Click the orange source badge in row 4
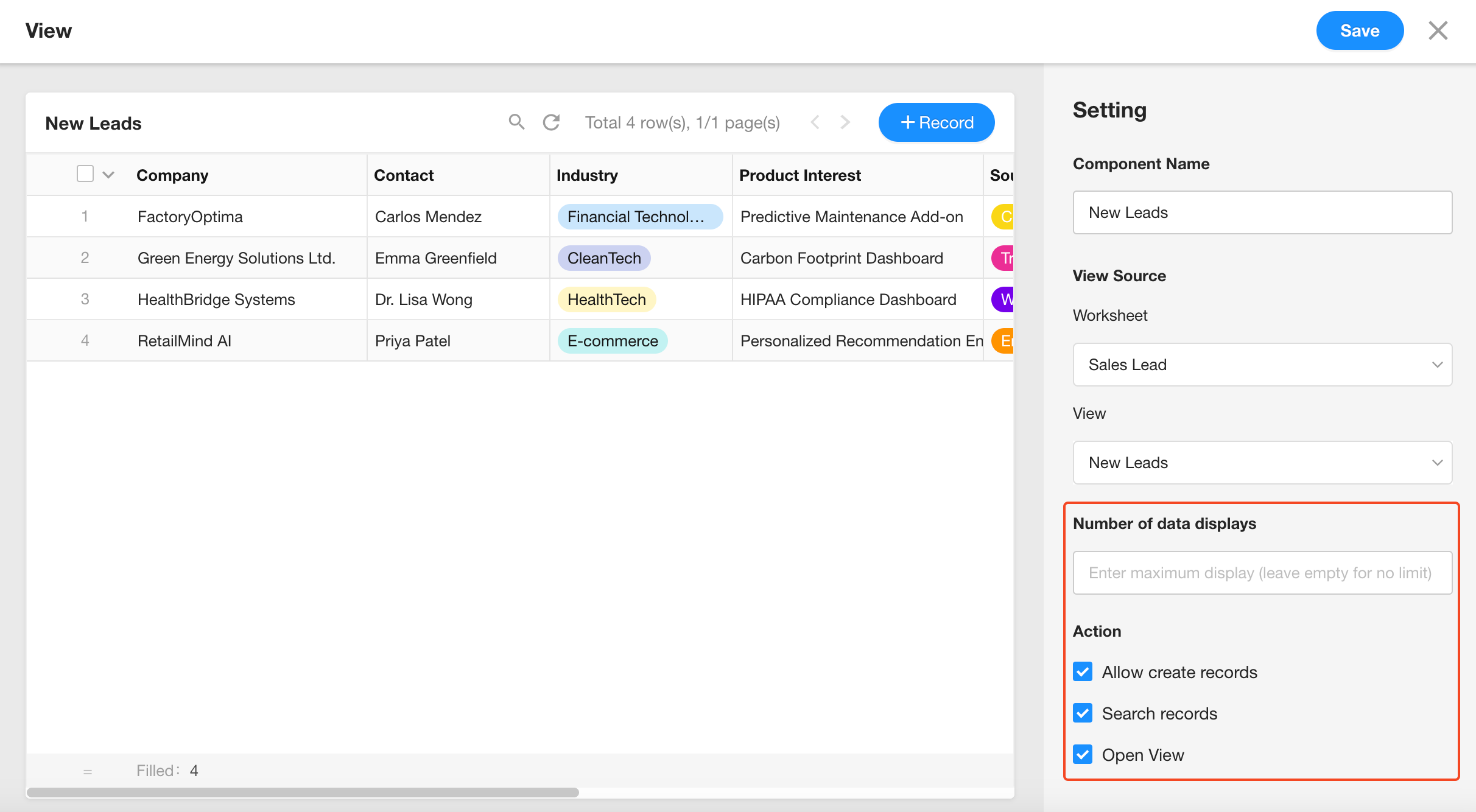Screen dimensions: 1476x812 1003,341
